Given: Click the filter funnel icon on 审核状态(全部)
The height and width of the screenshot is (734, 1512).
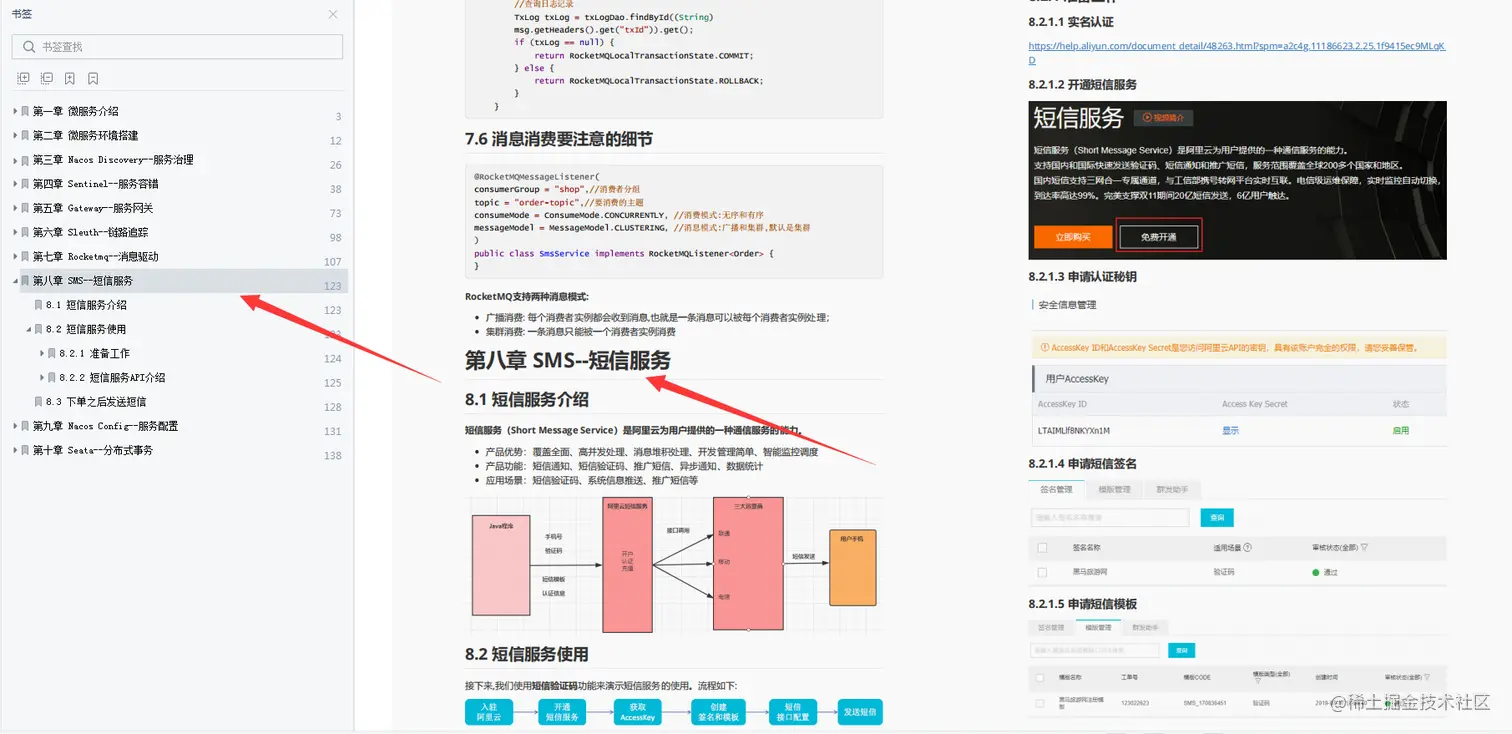Looking at the screenshot, I should tap(1365, 547).
